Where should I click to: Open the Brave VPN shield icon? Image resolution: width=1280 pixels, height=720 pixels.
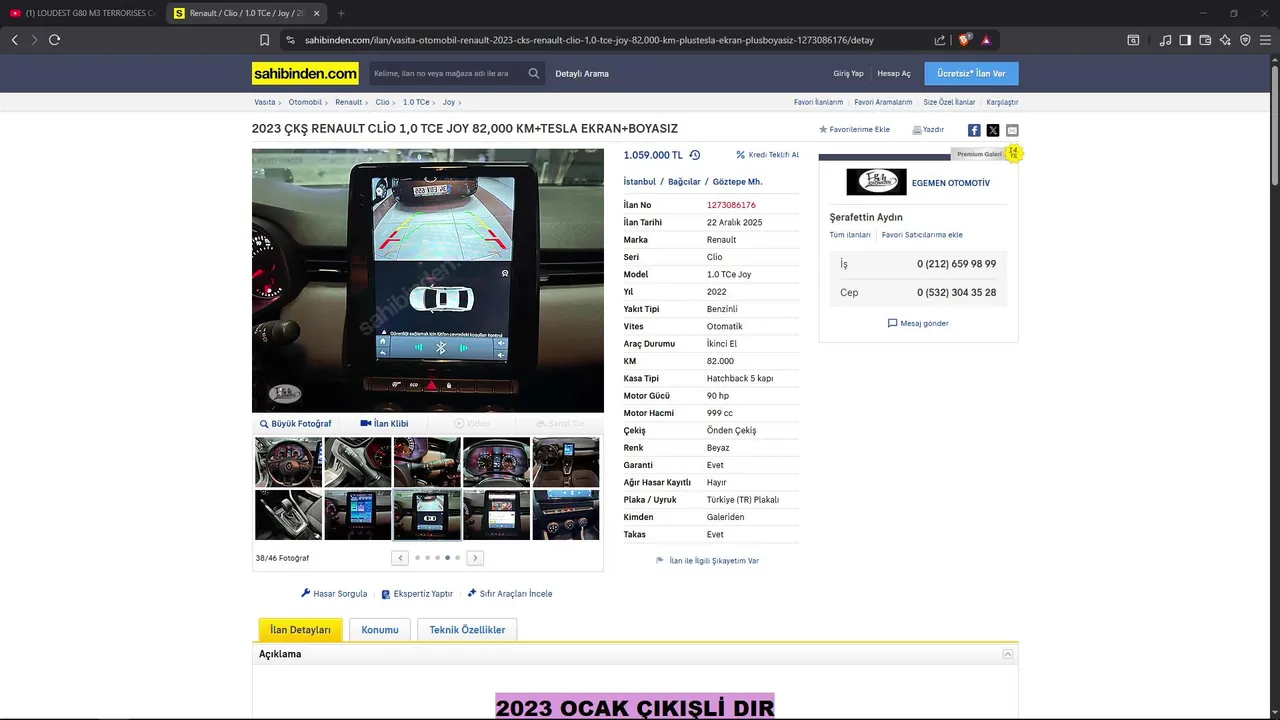pos(1245,40)
